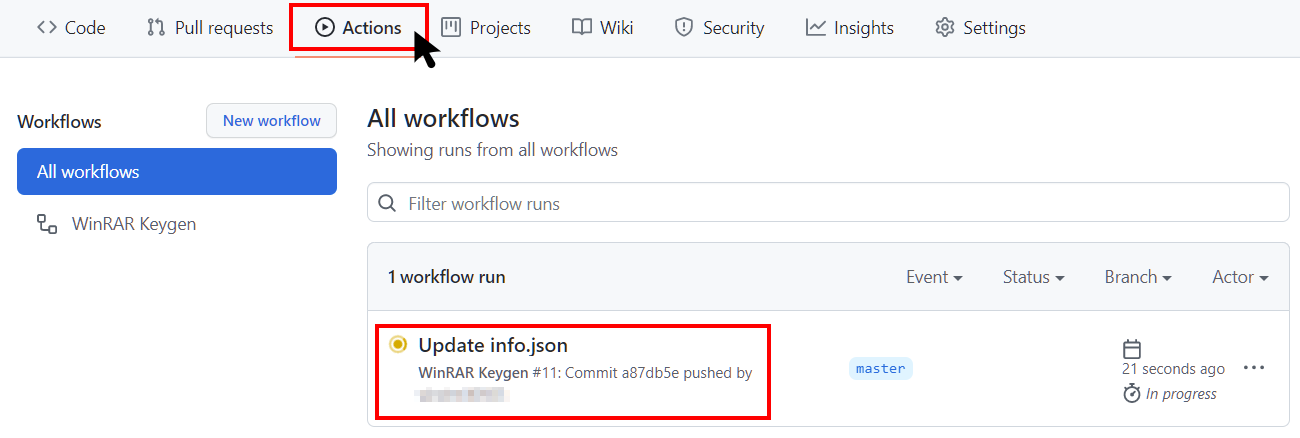Screen dimensions: 1300x438
Task: Open the Actor filter dropdown
Action: pos(1240,277)
